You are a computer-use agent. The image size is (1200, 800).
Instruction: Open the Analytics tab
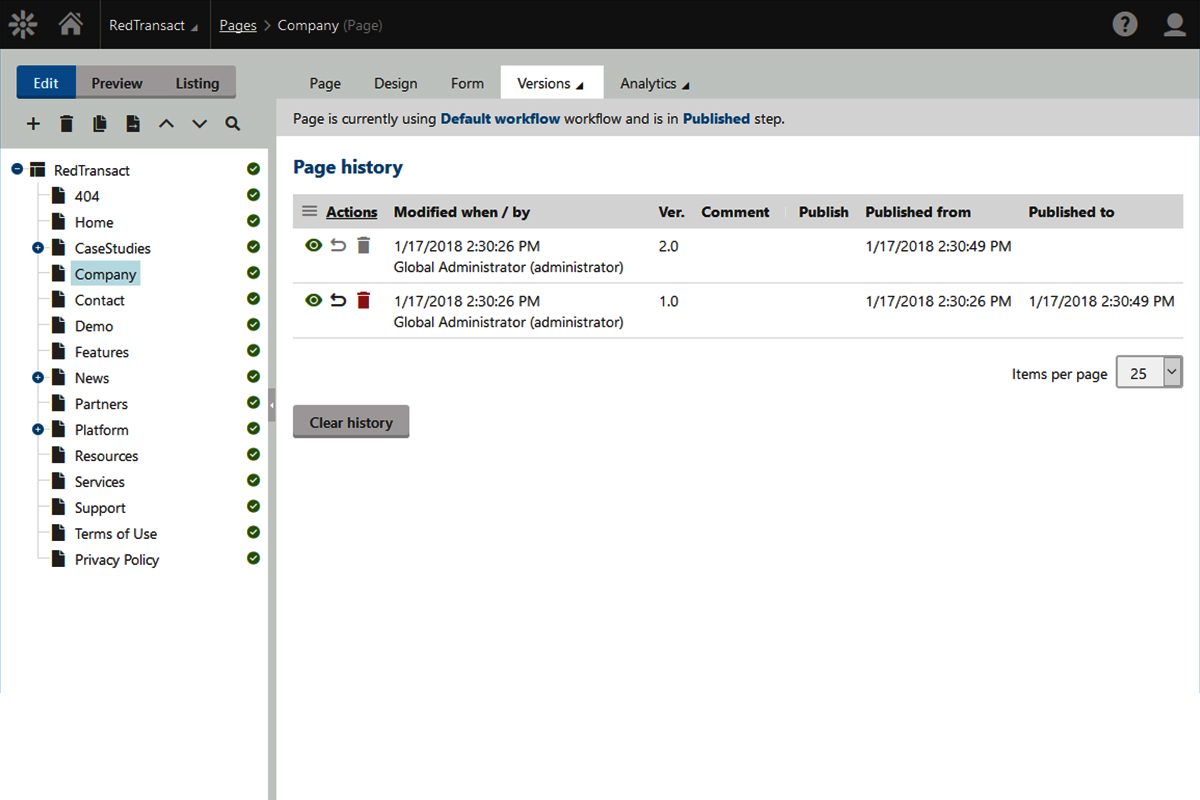click(654, 83)
